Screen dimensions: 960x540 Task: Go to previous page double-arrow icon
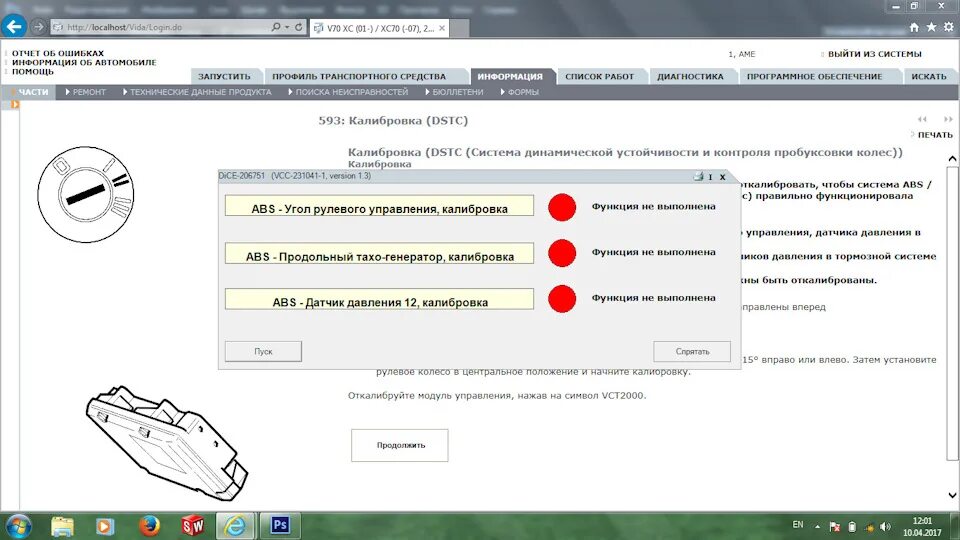[922, 119]
